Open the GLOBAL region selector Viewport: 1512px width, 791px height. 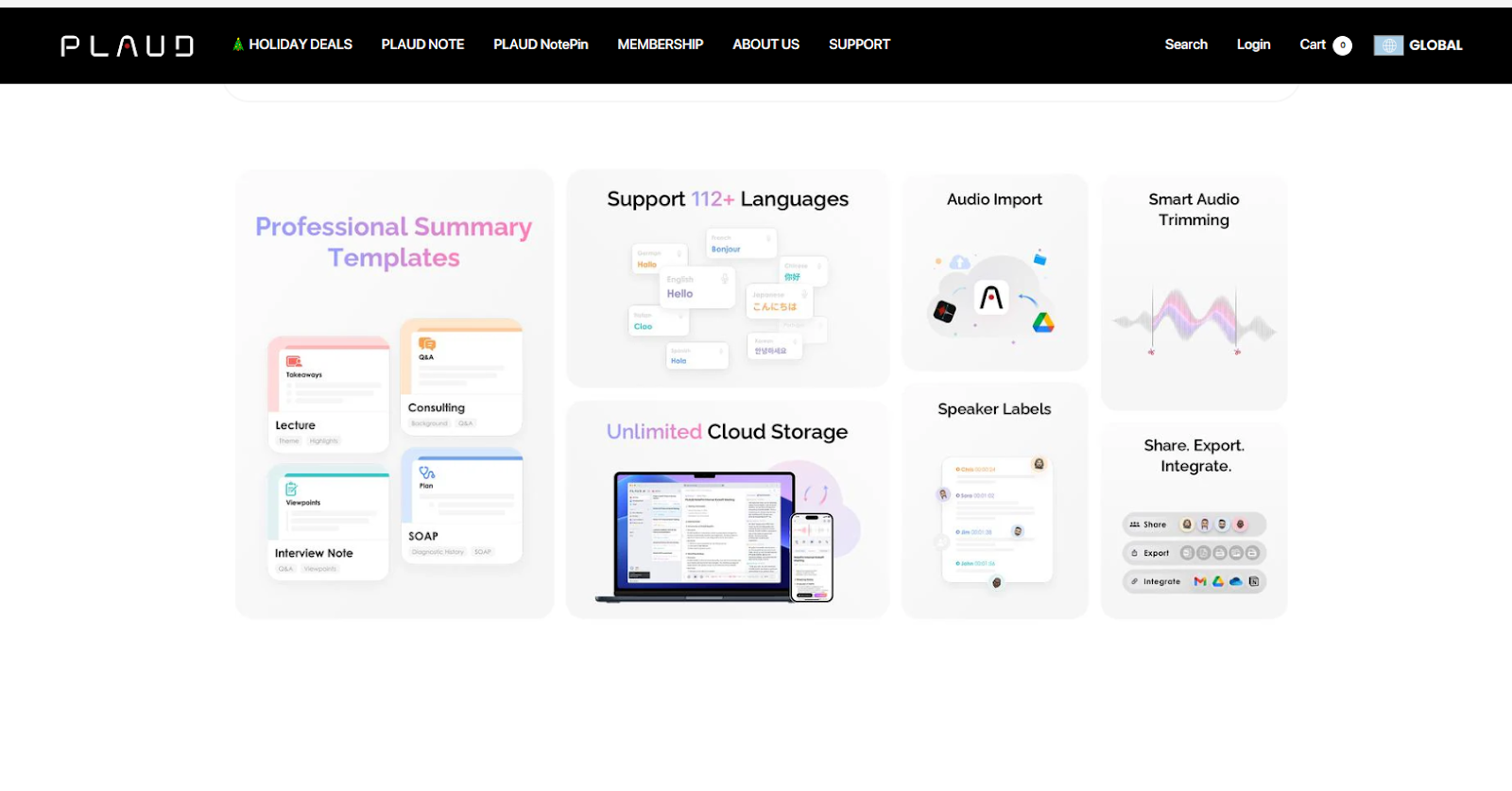1435,45
